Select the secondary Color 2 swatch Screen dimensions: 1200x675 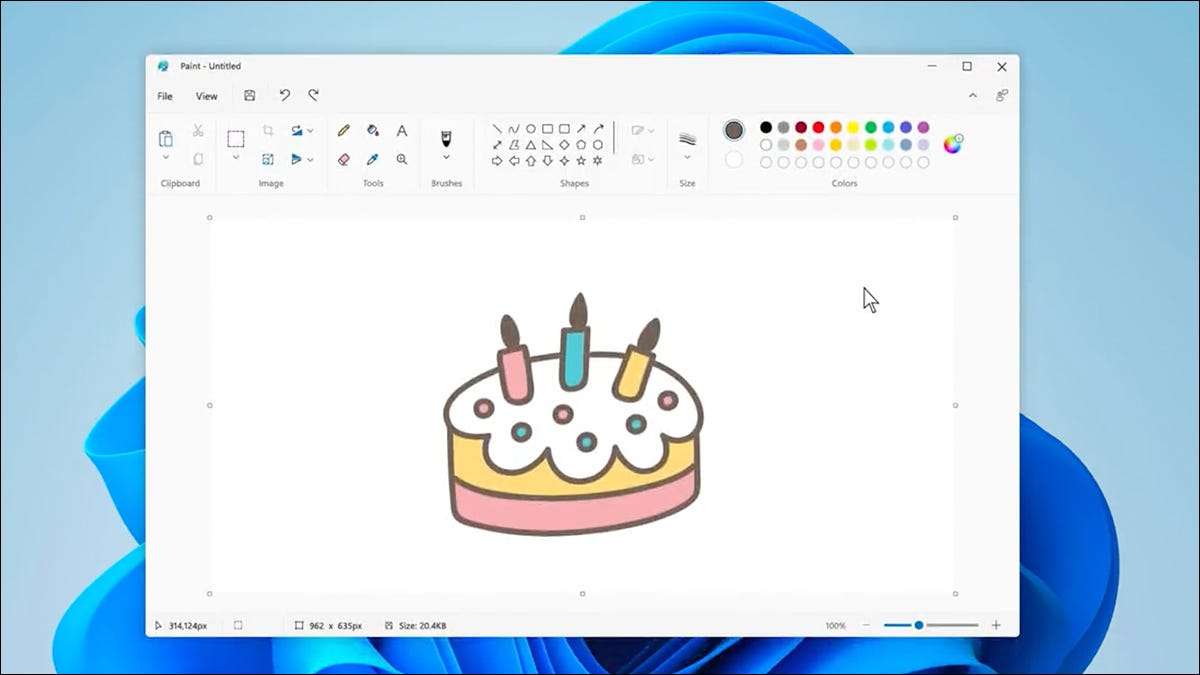734,159
